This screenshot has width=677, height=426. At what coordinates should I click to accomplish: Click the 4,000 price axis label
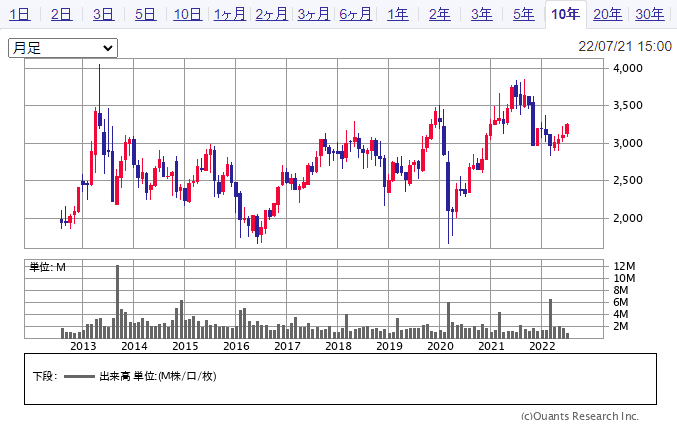628,68
